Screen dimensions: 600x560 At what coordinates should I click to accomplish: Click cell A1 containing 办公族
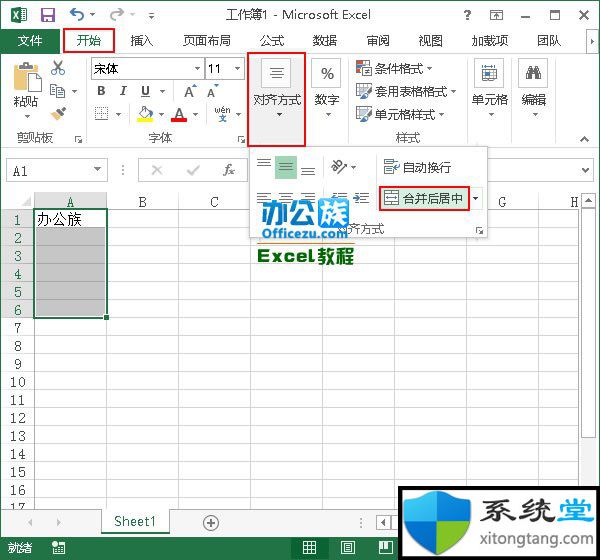[70, 219]
